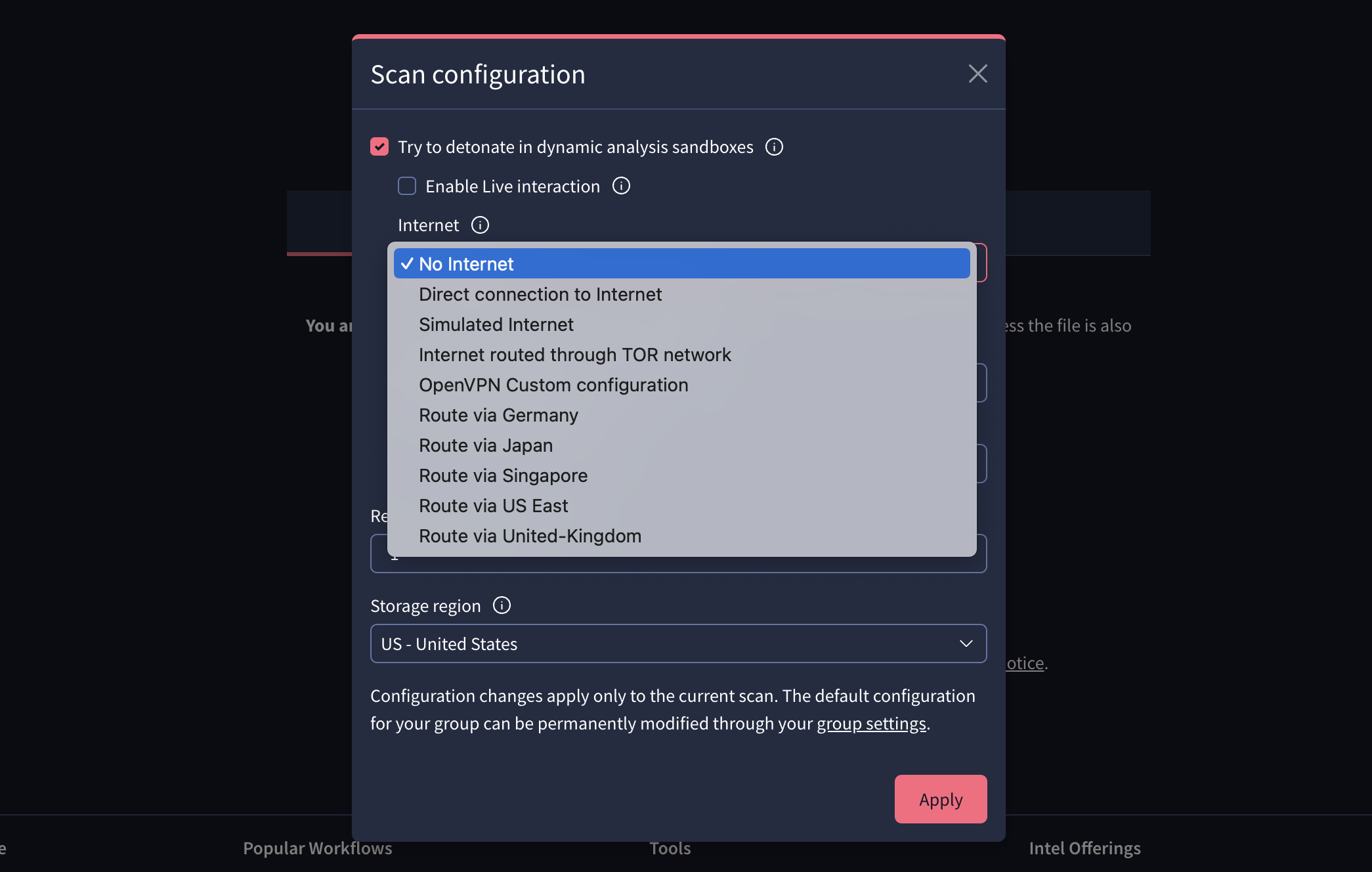Choose OpenVPN Custom configuration
1372x872 pixels.
click(x=553, y=385)
